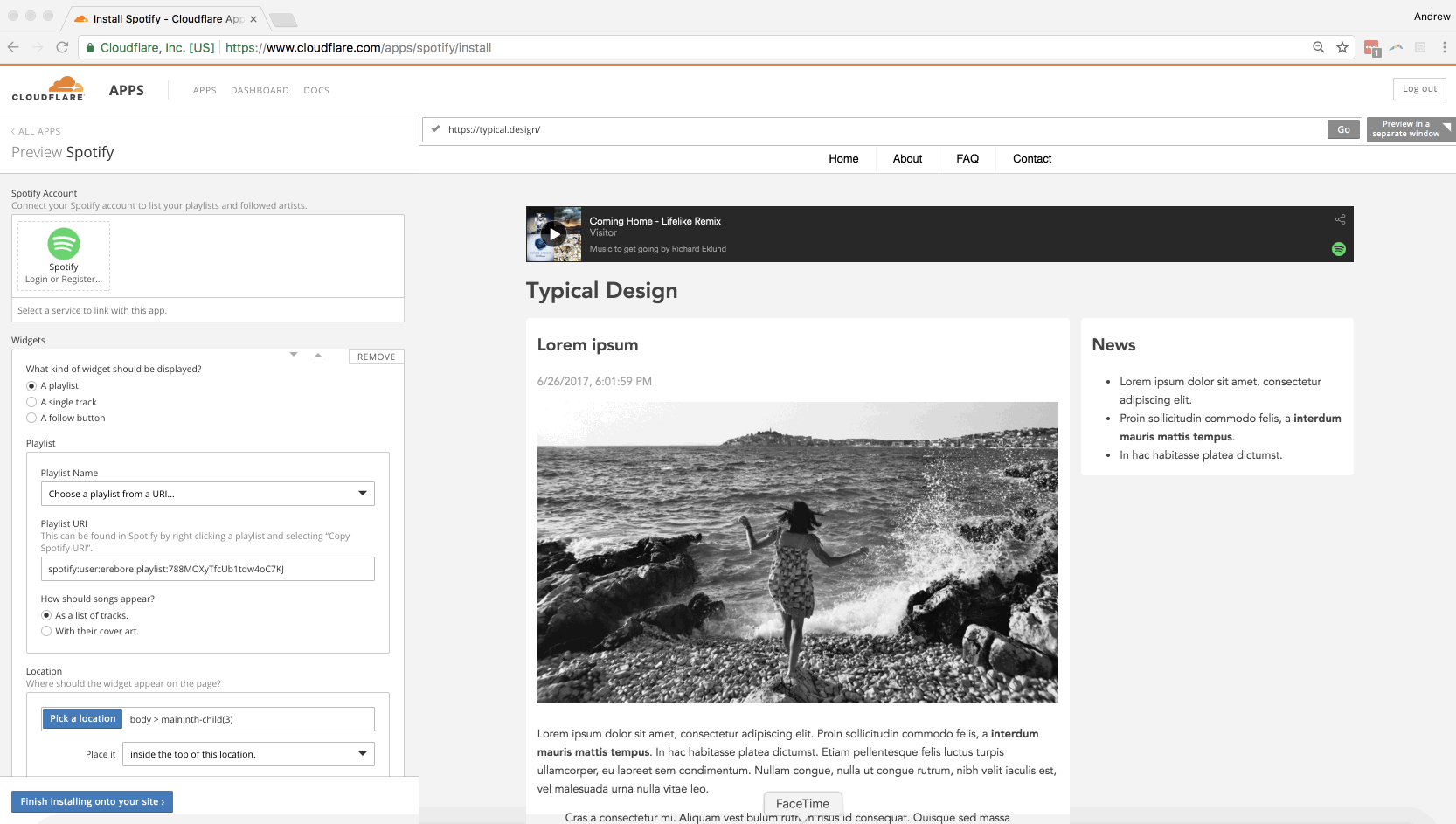Choose 'As a list of tracks' option

[46, 615]
